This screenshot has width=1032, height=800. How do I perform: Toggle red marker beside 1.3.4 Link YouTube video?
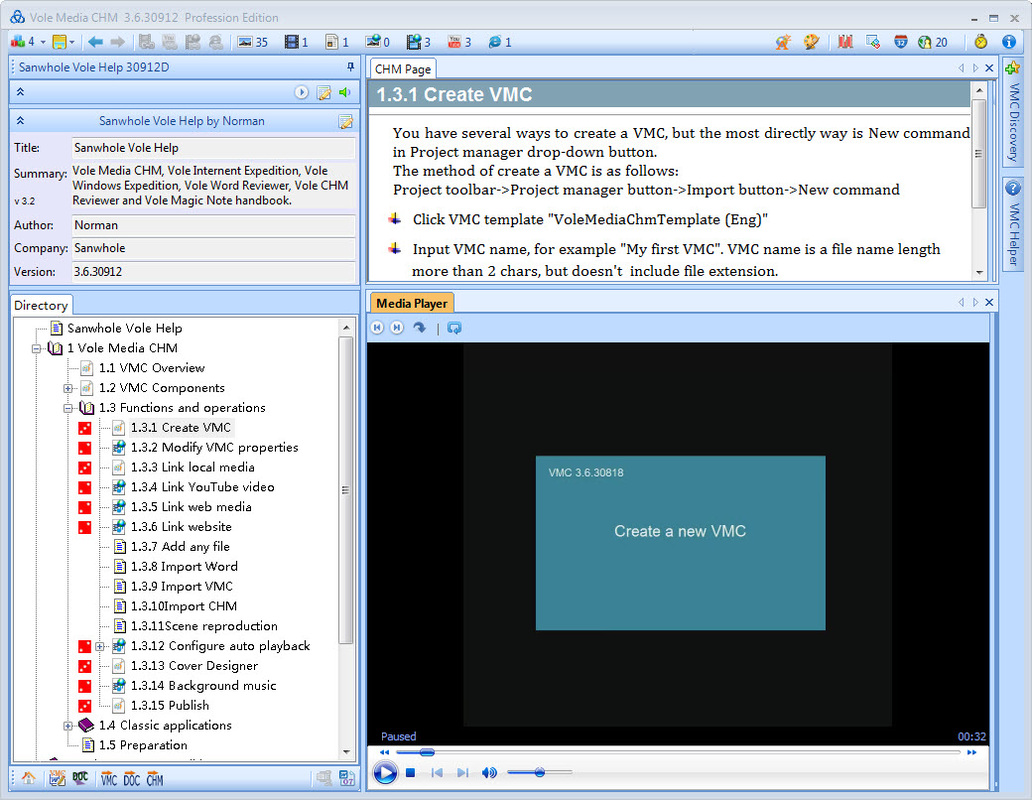pos(85,488)
